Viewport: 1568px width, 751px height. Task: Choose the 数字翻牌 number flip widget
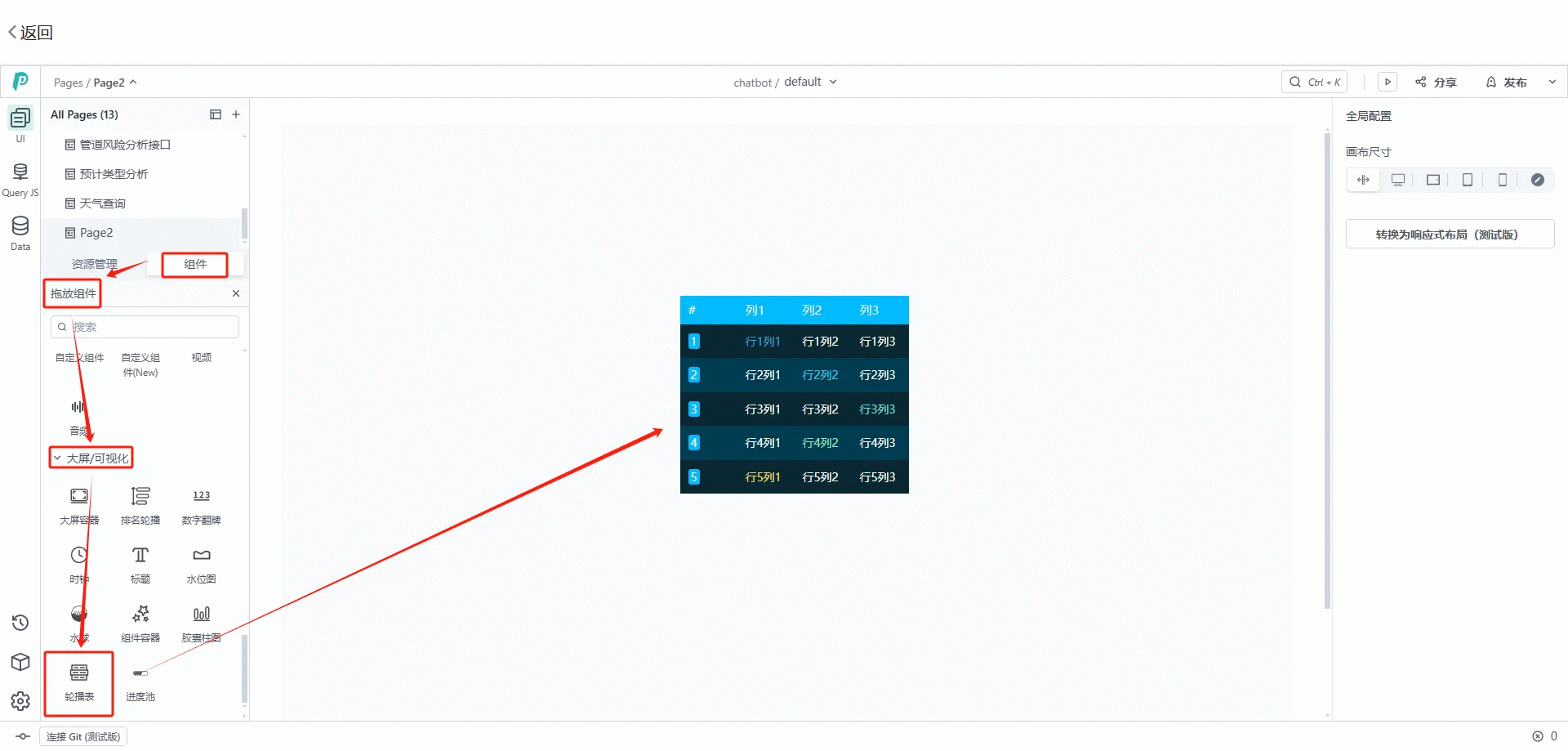point(201,505)
